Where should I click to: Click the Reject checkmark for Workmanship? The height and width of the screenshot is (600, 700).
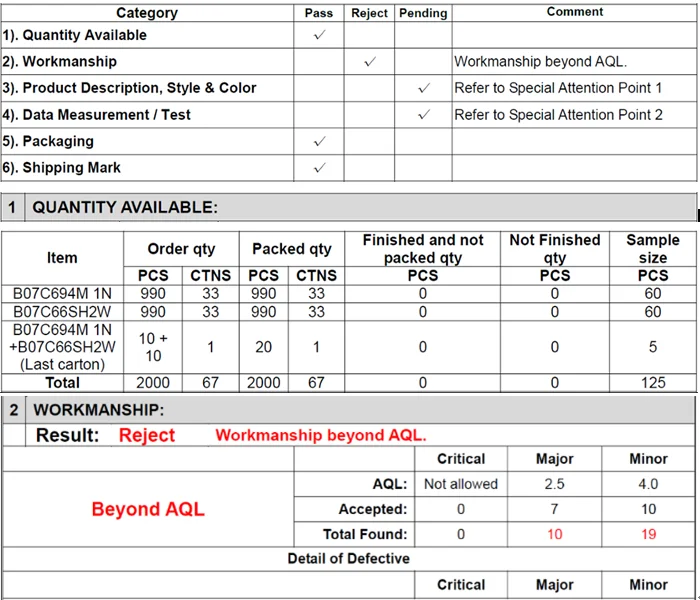370,62
